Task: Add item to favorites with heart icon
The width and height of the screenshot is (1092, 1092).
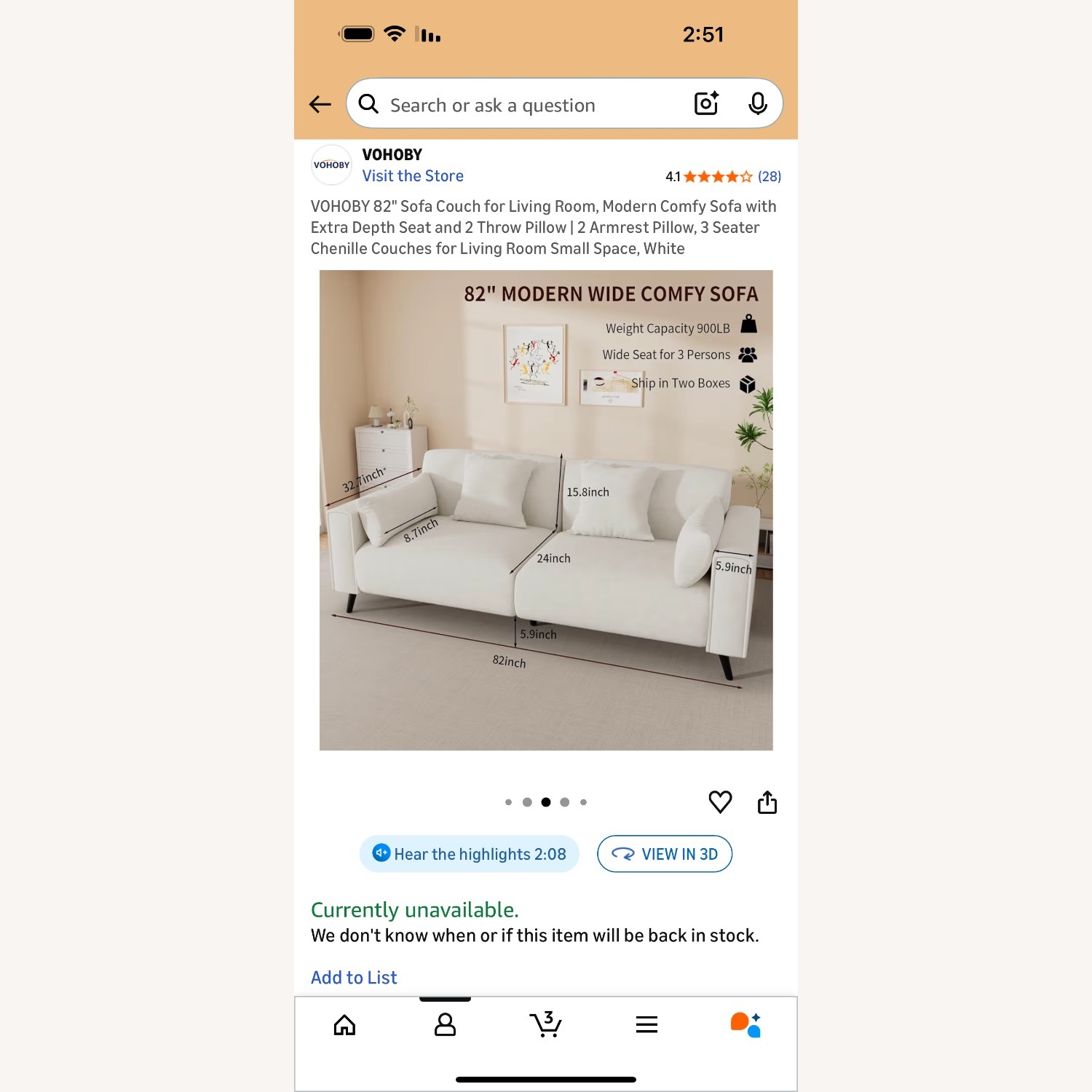Action: pyautogui.click(x=720, y=802)
